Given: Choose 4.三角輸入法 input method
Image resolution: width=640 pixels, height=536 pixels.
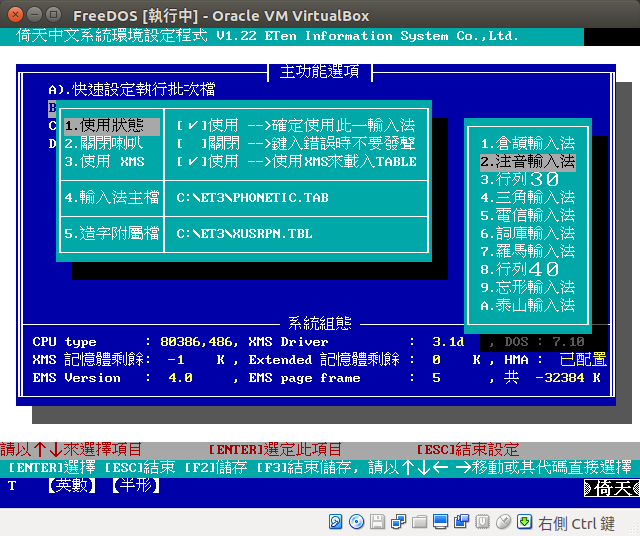Looking at the screenshot, I should (528, 198).
